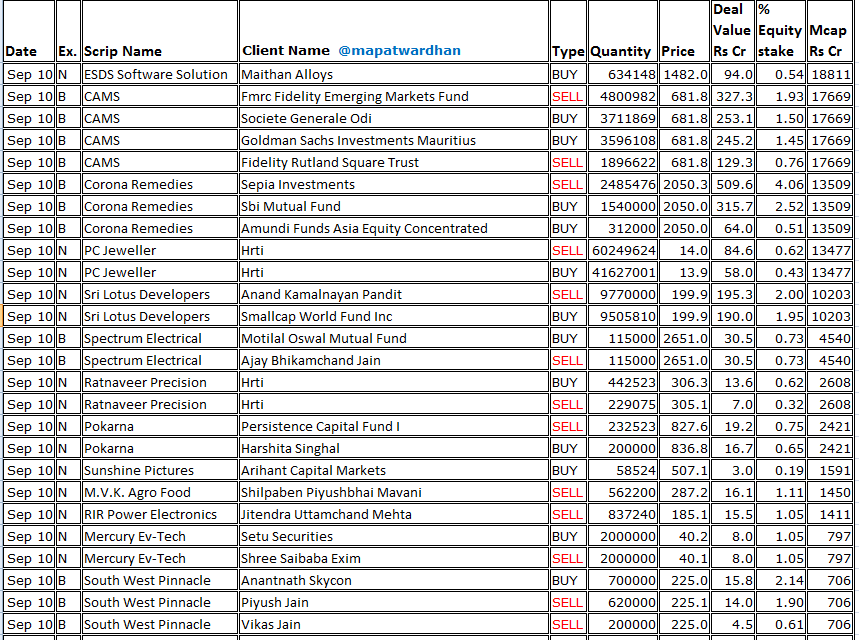The height and width of the screenshot is (640, 859).
Task: Click Amundi Funds Asia Equity Concentrated cell
Action: click(x=394, y=228)
